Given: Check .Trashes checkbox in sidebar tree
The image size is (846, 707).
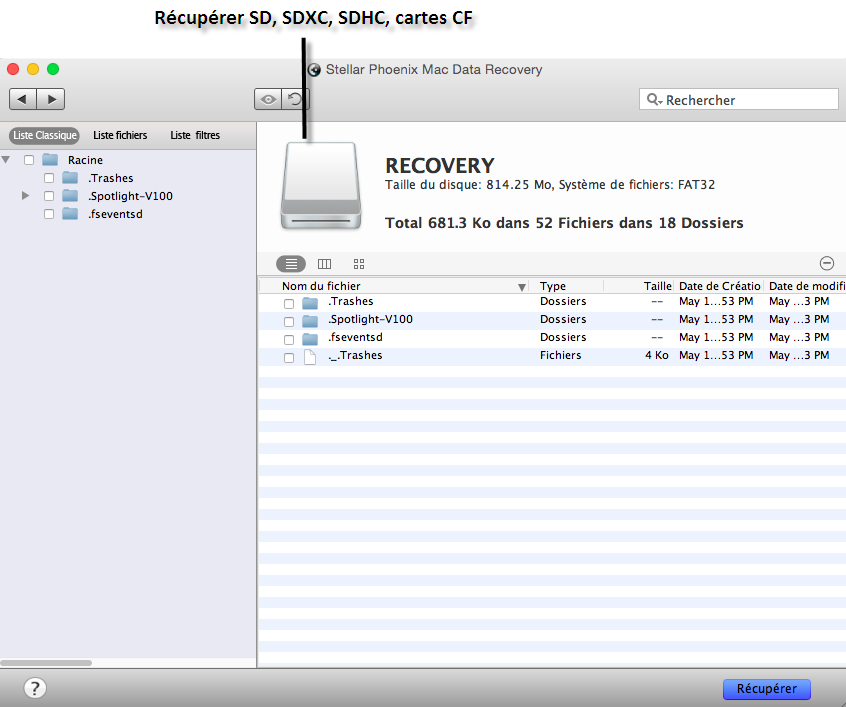Looking at the screenshot, I should 49,178.
